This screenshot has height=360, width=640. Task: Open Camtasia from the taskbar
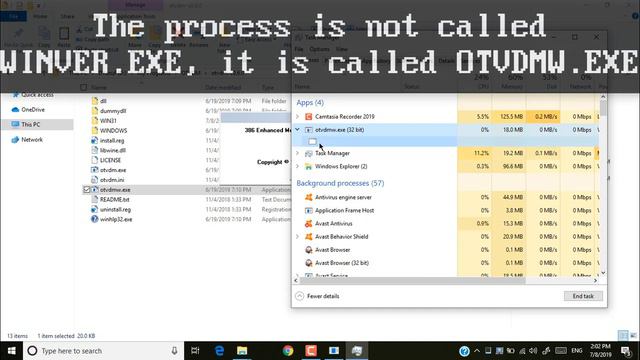coord(311,351)
